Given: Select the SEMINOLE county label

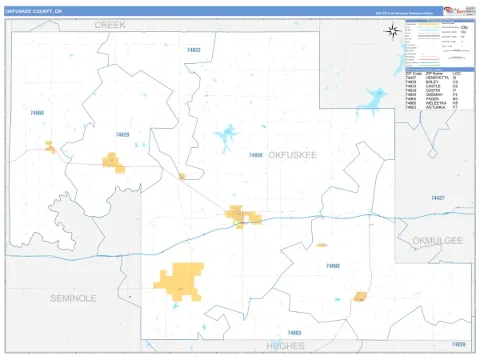Looking at the screenshot, I should (x=73, y=298).
